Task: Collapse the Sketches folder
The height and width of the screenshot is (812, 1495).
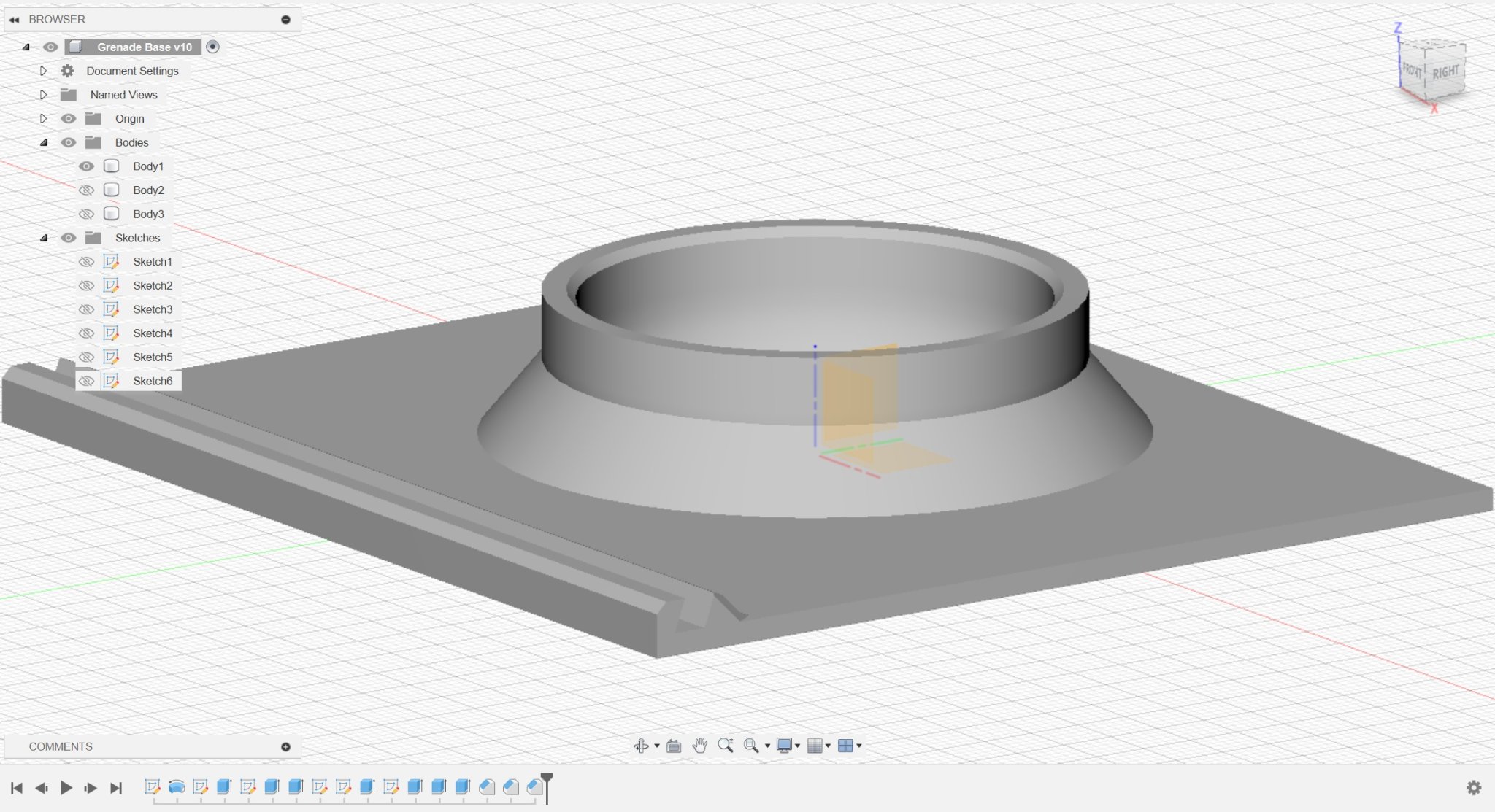Action: 43,238
